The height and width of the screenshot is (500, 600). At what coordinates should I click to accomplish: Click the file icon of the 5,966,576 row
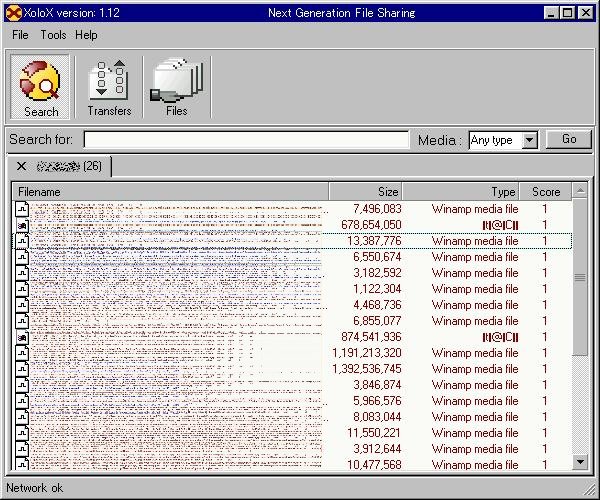pyautogui.click(x=22, y=401)
